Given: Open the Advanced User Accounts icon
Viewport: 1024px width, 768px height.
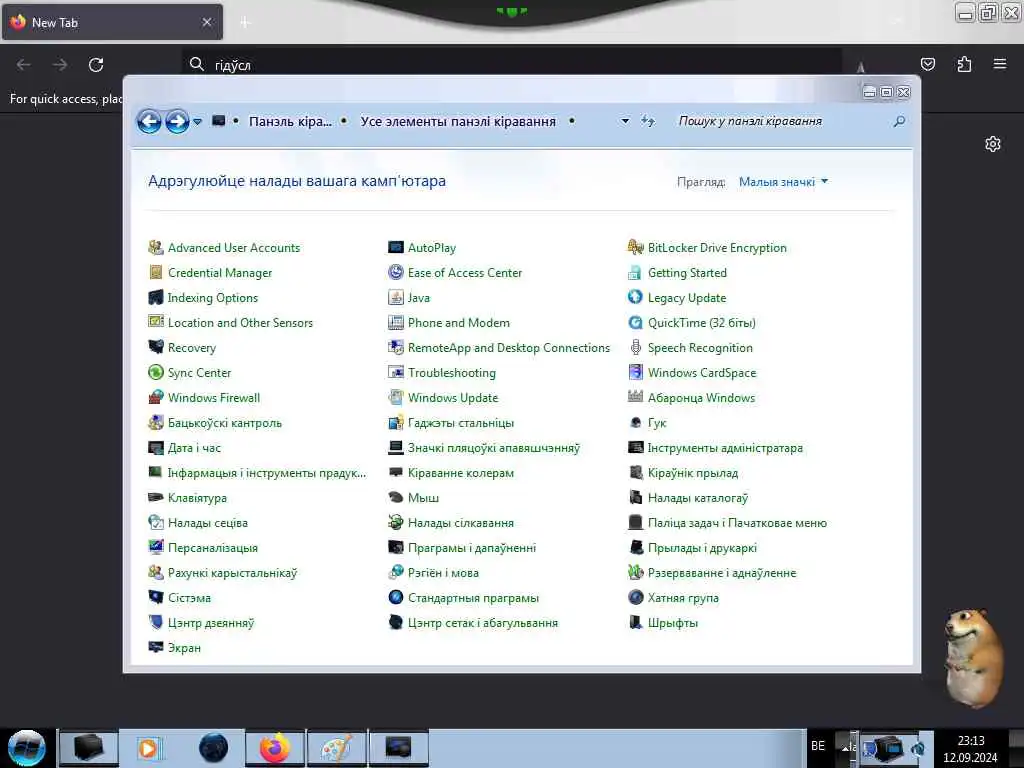Looking at the screenshot, I should tap(155, 248).
